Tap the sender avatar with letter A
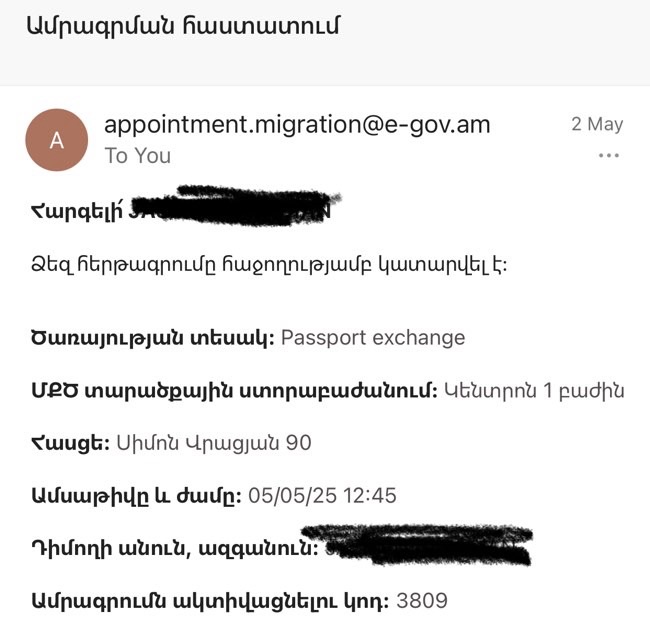650x629 pixels. (56, 140)
